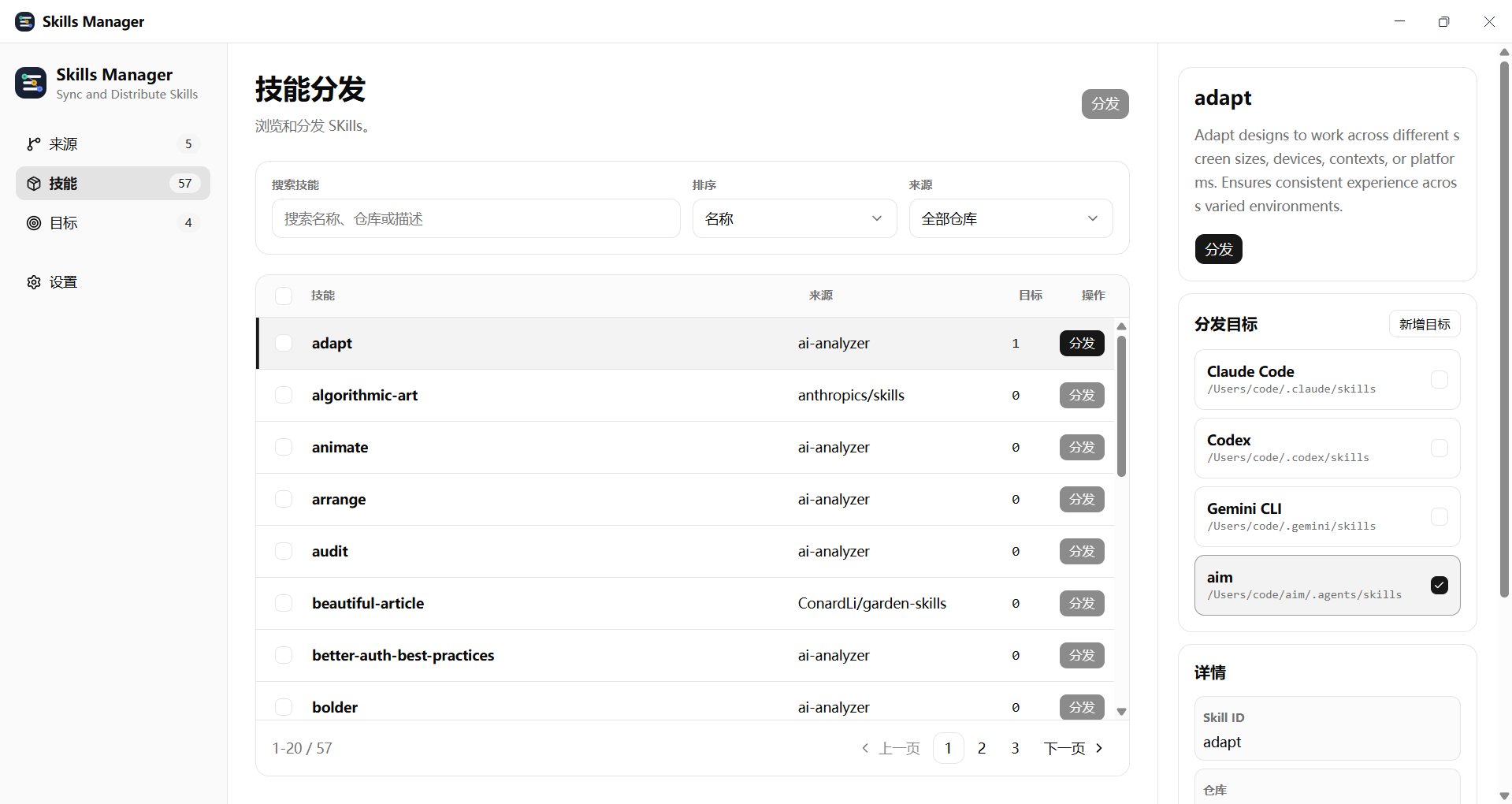Viewport: 1512px width, 804px height.
Task: Click the 1-20 / 57 pagination count
Action: [x=303, y=748]
